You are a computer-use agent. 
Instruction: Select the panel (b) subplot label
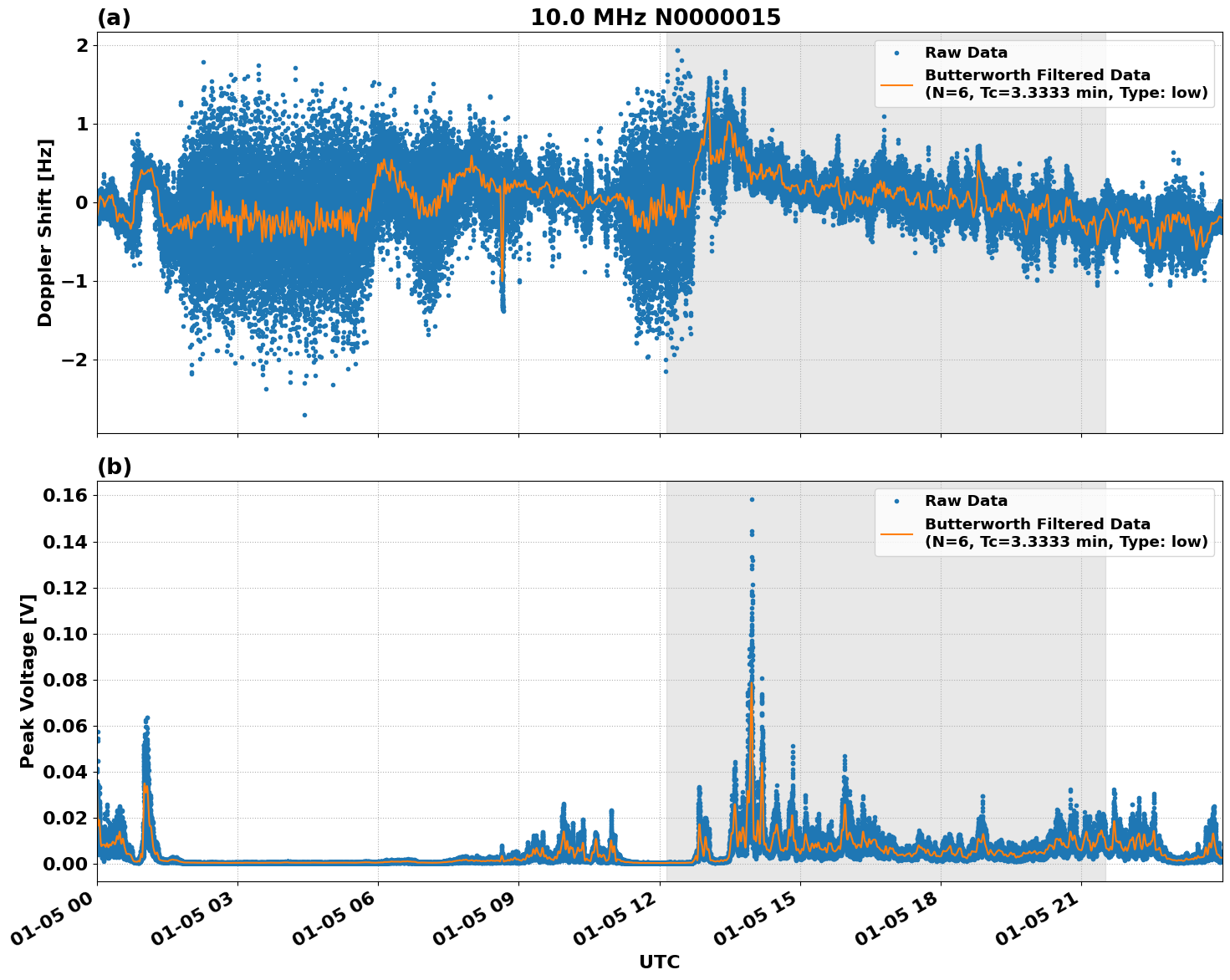[x=115, y=466]
